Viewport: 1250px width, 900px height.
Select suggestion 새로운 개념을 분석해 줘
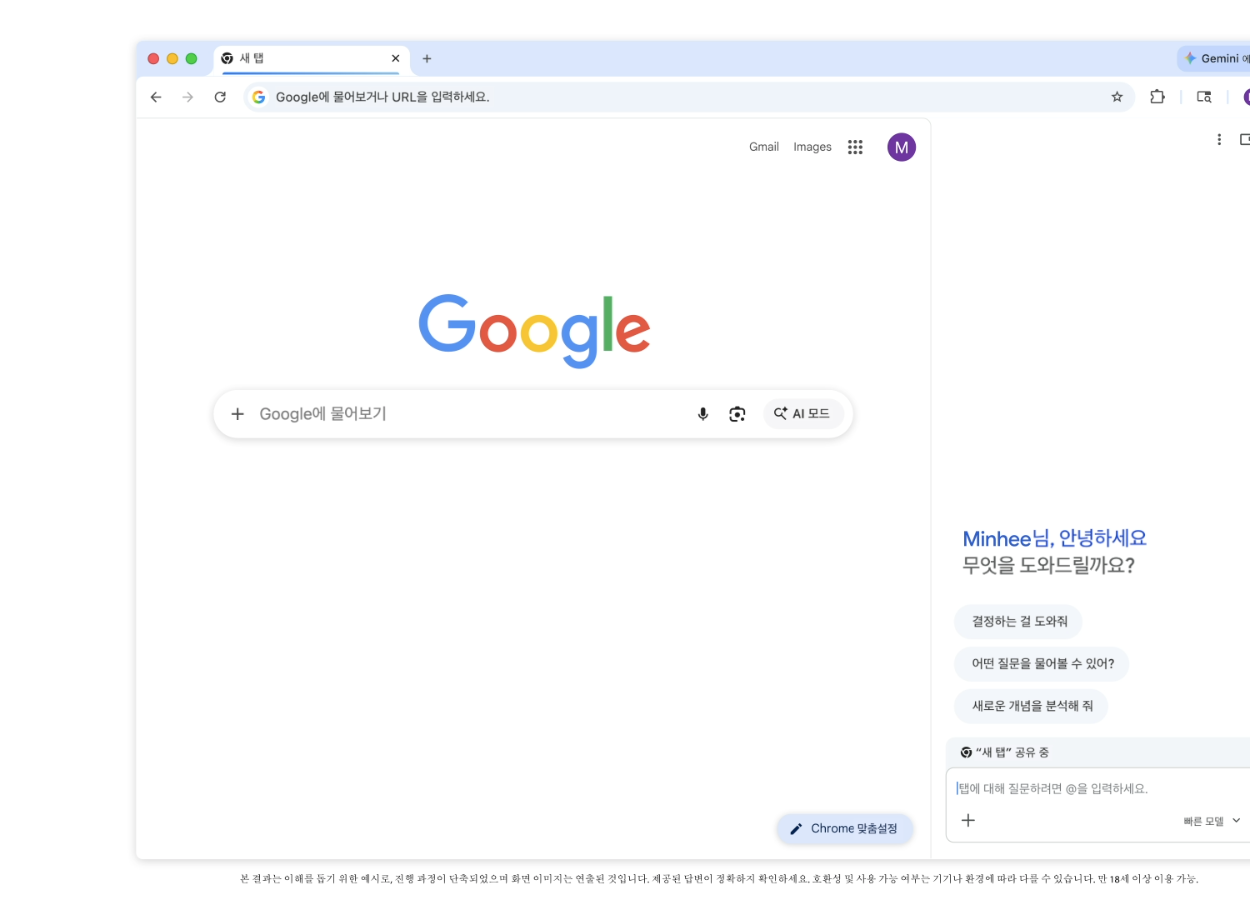coord(1031,706)
